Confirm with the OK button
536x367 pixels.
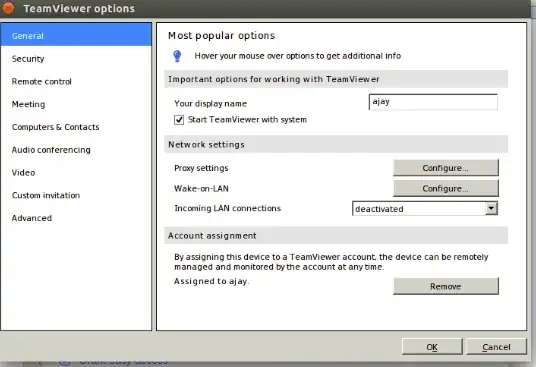pos(432,347)
